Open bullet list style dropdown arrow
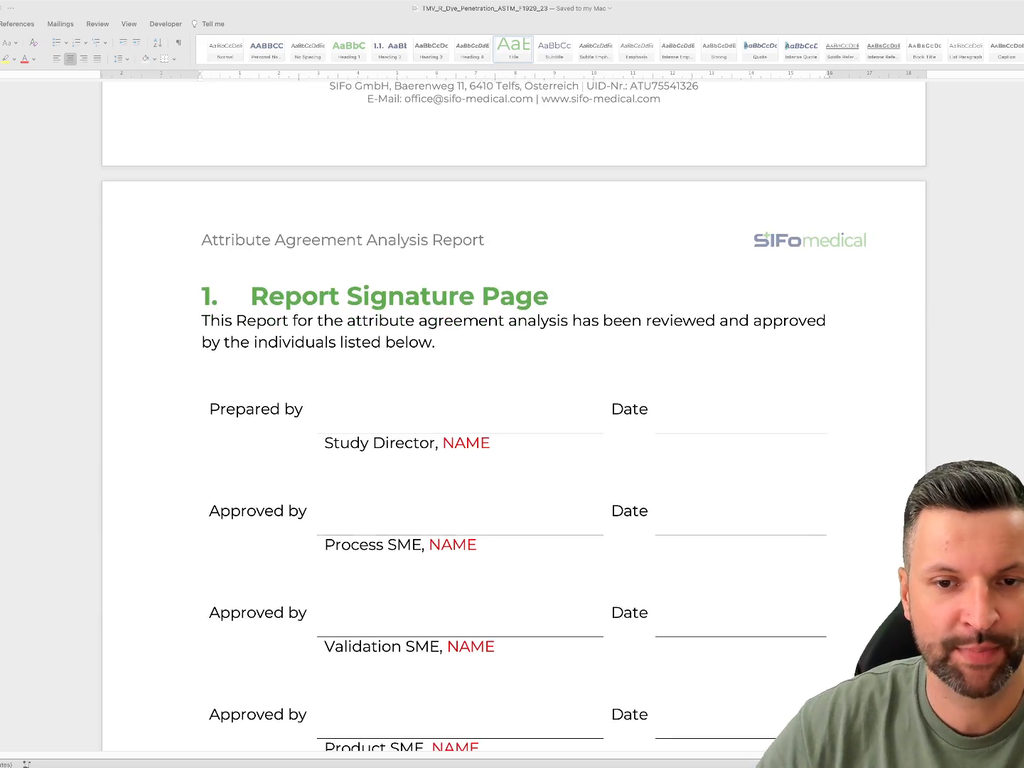 pyautogui.click(x=66, y=43)
